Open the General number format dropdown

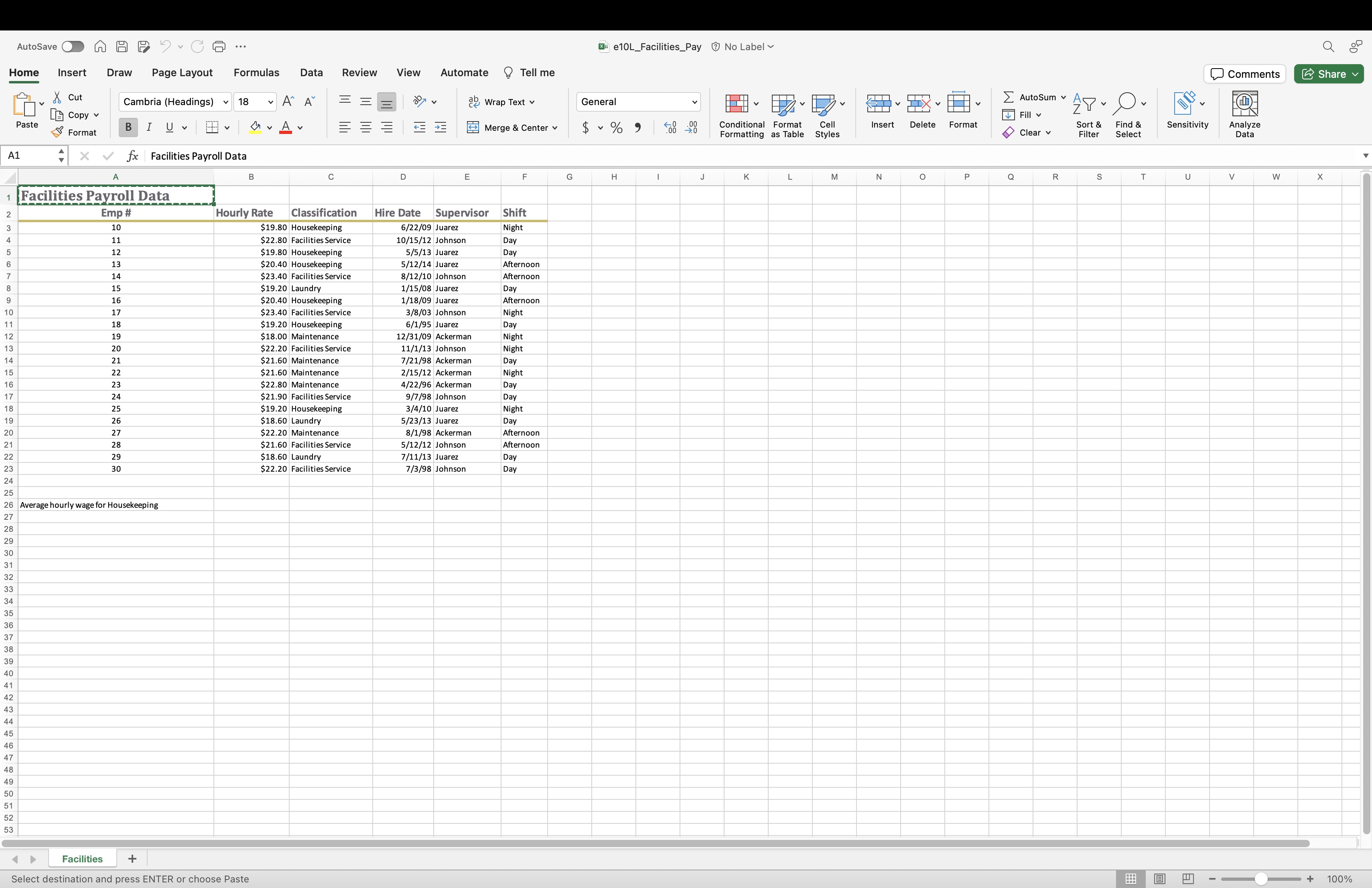694,102
